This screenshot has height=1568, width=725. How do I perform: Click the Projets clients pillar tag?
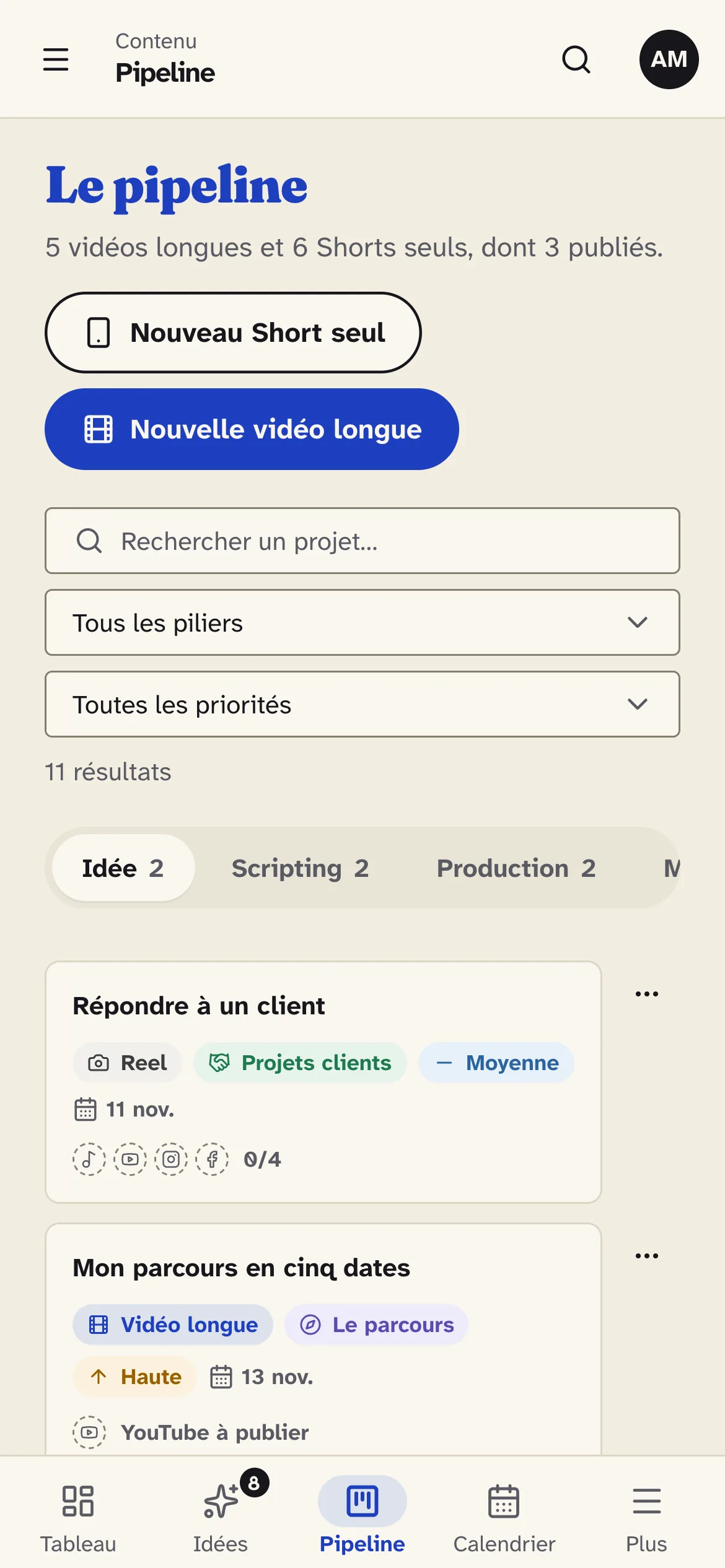pyautogui.click(x=300, y=1063)
